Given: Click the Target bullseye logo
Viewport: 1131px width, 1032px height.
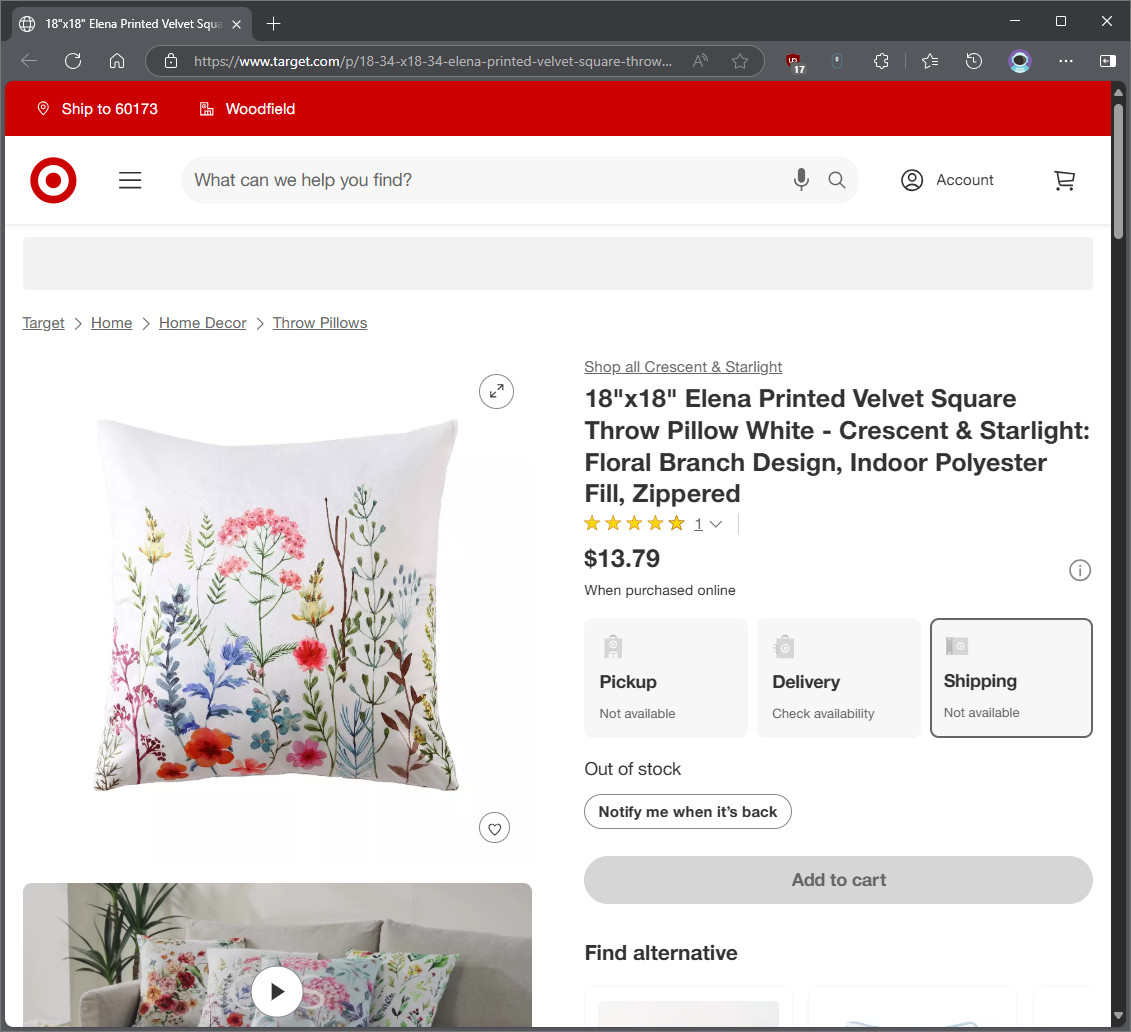Looking at the screenshot, I should point(53,180).
